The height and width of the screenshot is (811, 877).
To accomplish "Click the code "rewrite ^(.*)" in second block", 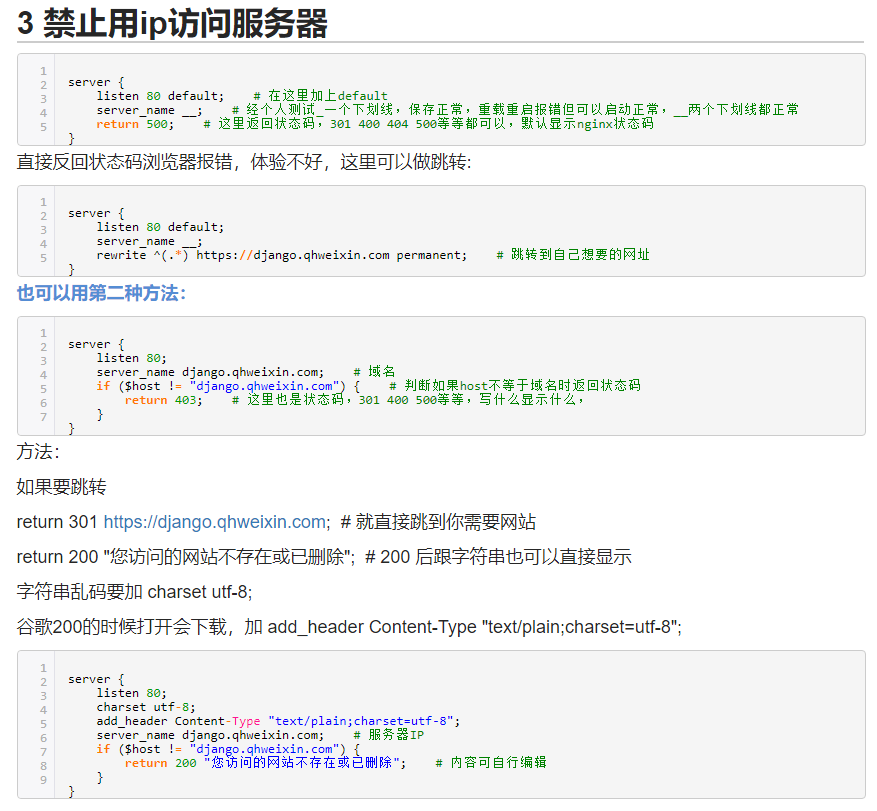I will pyautogui.click(x=142, y=255).
